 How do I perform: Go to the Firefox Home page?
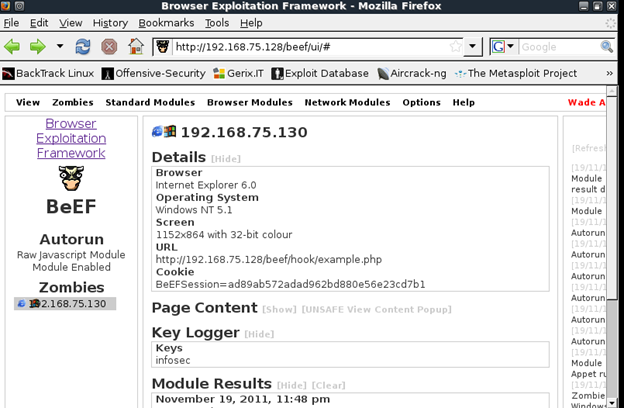click(x=135, y=47)
